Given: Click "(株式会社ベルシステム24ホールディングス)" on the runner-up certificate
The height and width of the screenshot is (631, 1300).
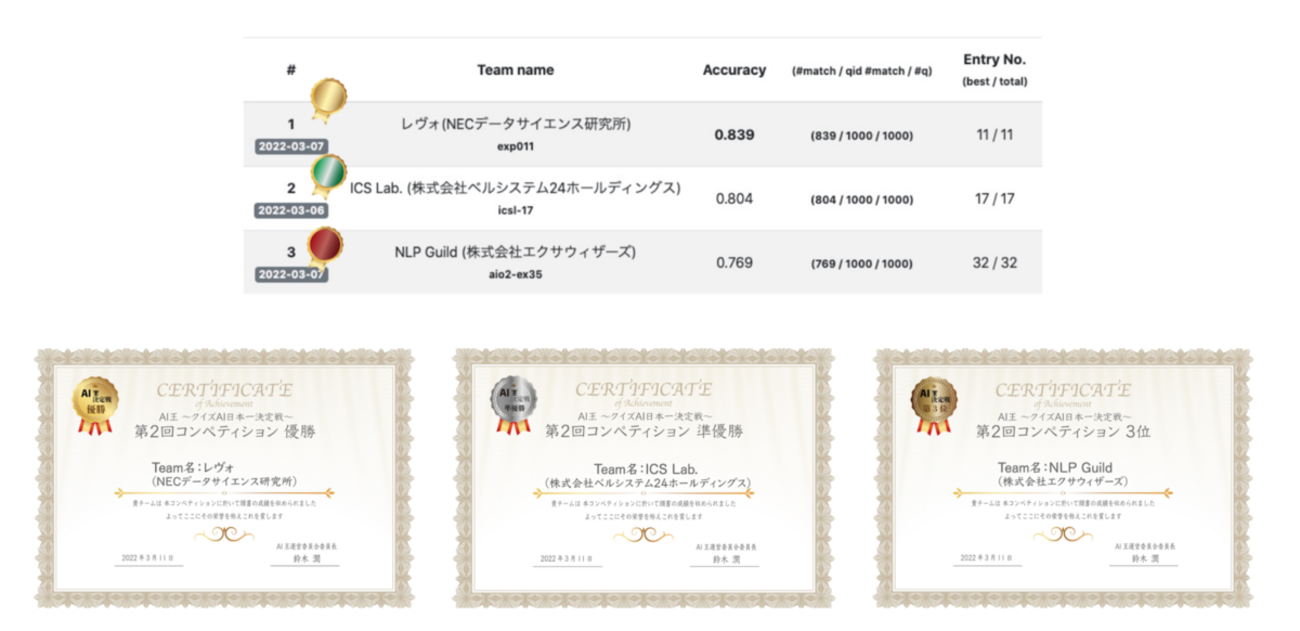Looking at the screenshot, I should (x=646, y=482).
